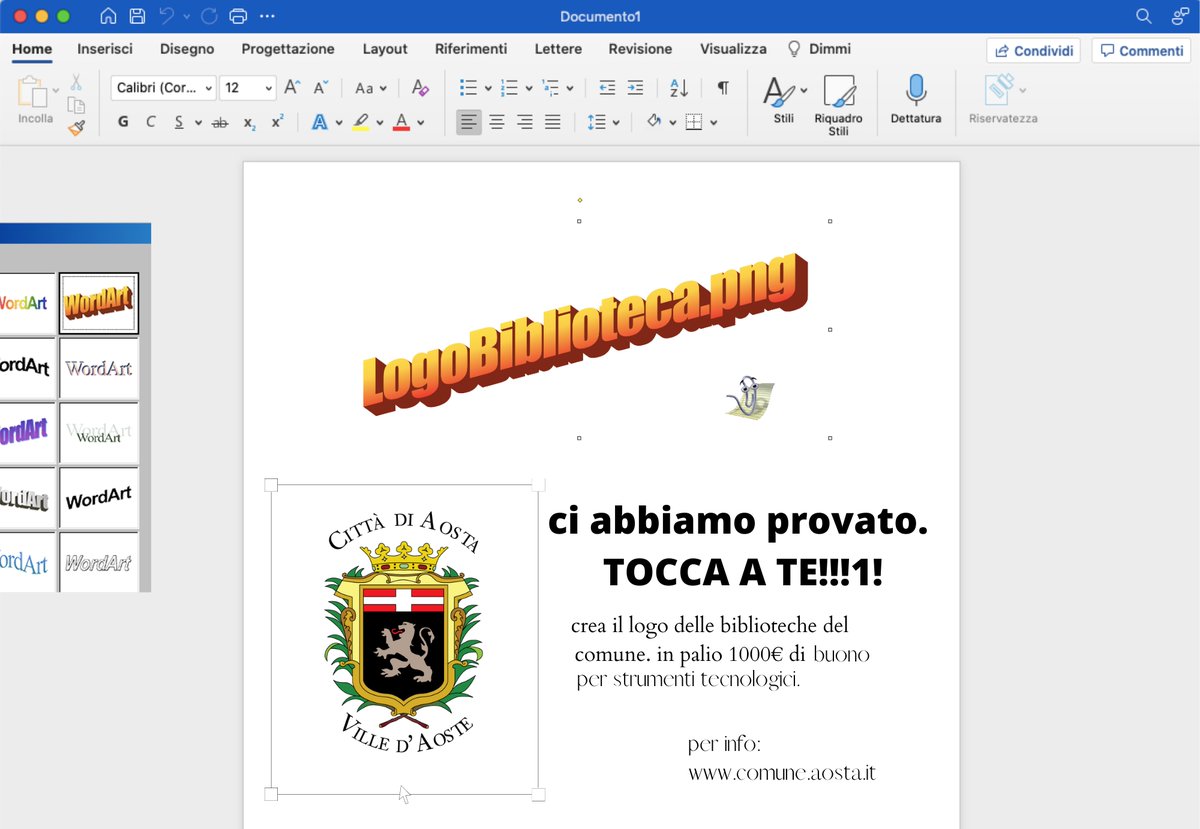Screen dimensions: 1200x829
Task: Decrease font size with smaller A
Action: (320, 88)
